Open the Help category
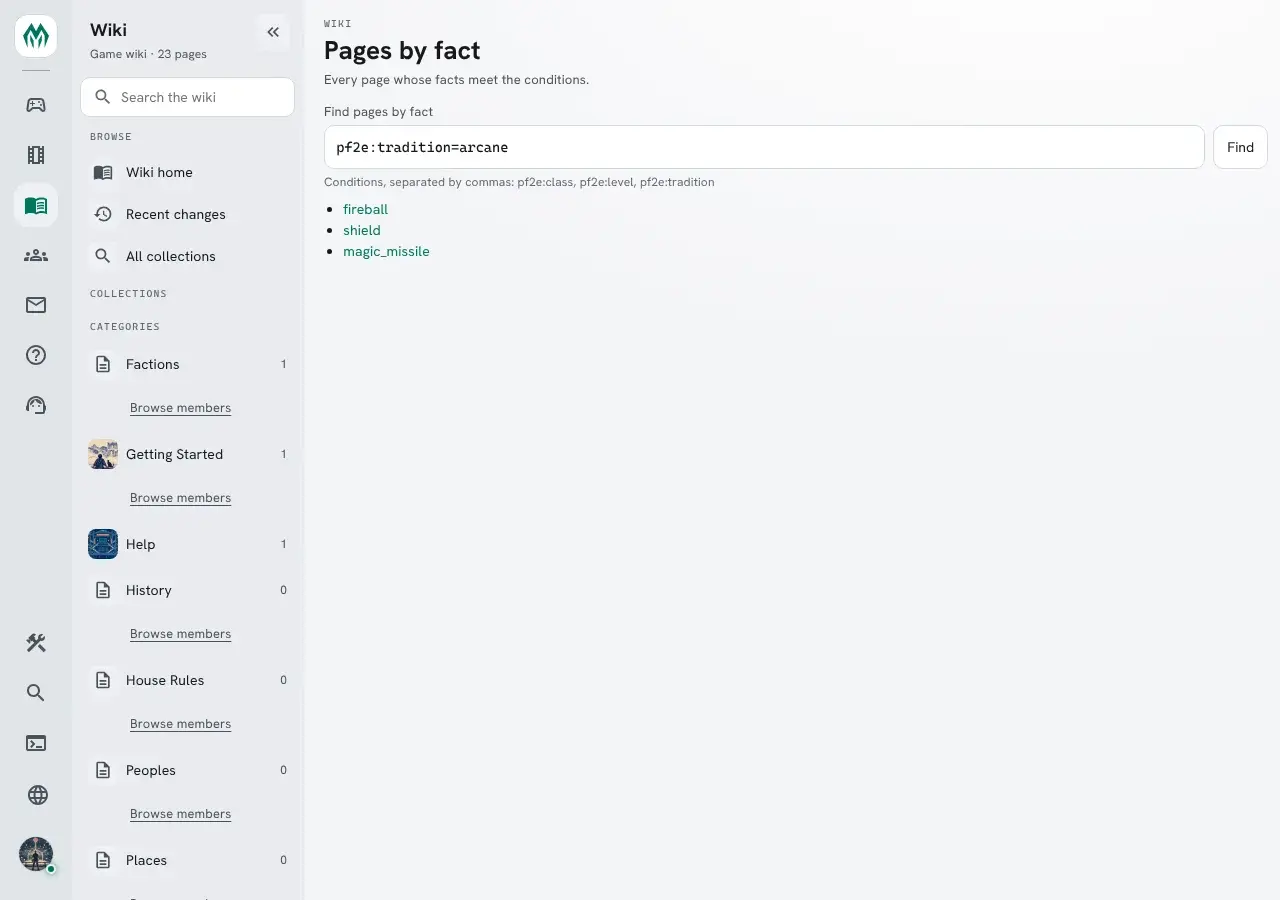1280x900 pixels. pos(188,544)
